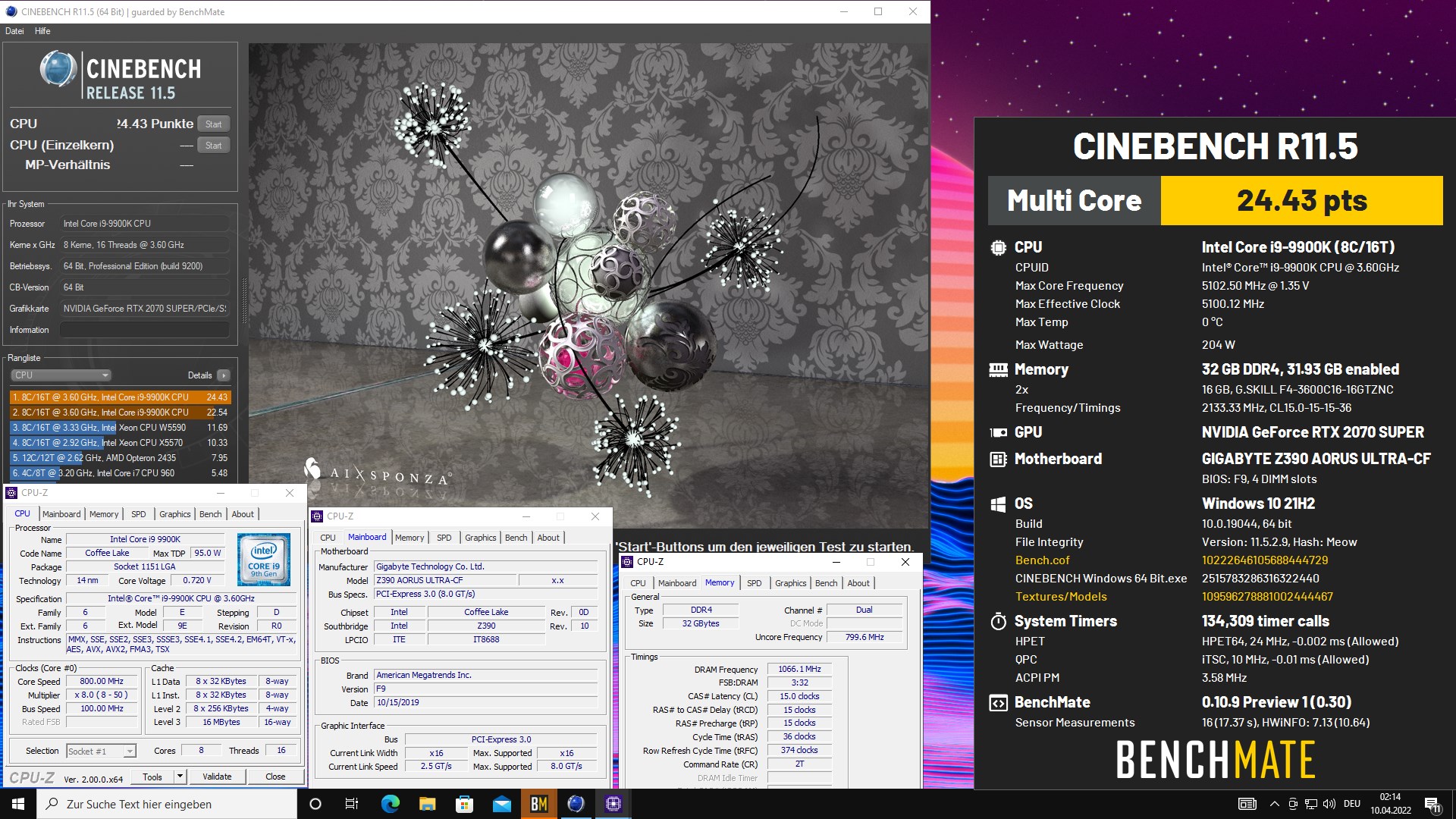The image size is (1456, 819).
Task: Start the CPU (Einzelkern) single-core test
Action: (214, 146)
